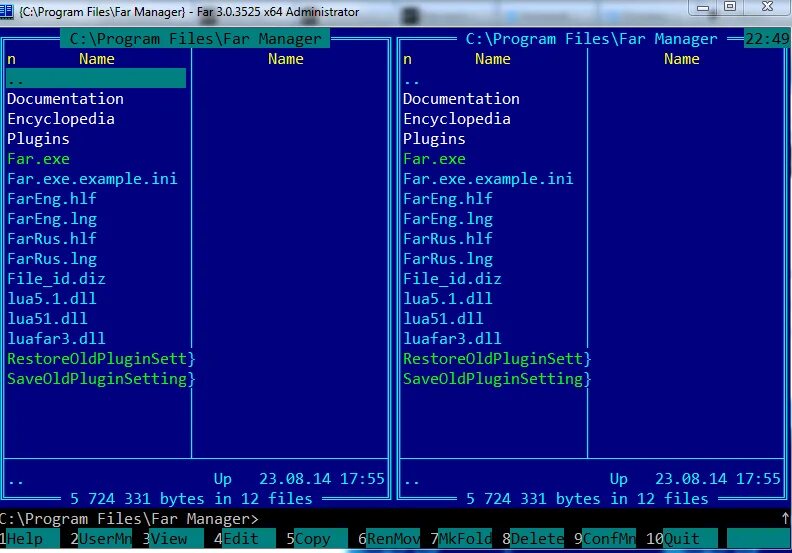The height and width of the screenshot is (553, 792).
Task: Maximize the Far Manager window
Action: (730, 7)
